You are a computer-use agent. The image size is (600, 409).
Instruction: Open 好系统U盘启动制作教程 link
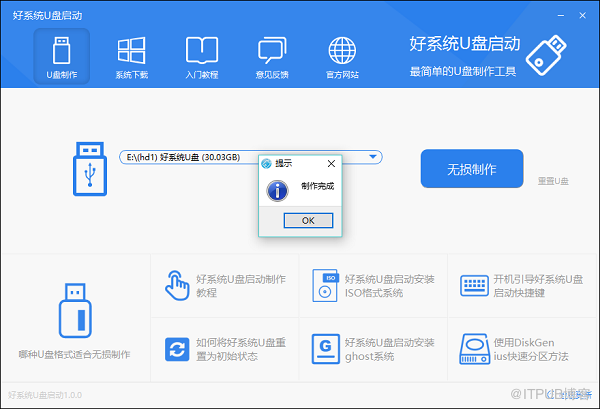(x=241, y=286)
